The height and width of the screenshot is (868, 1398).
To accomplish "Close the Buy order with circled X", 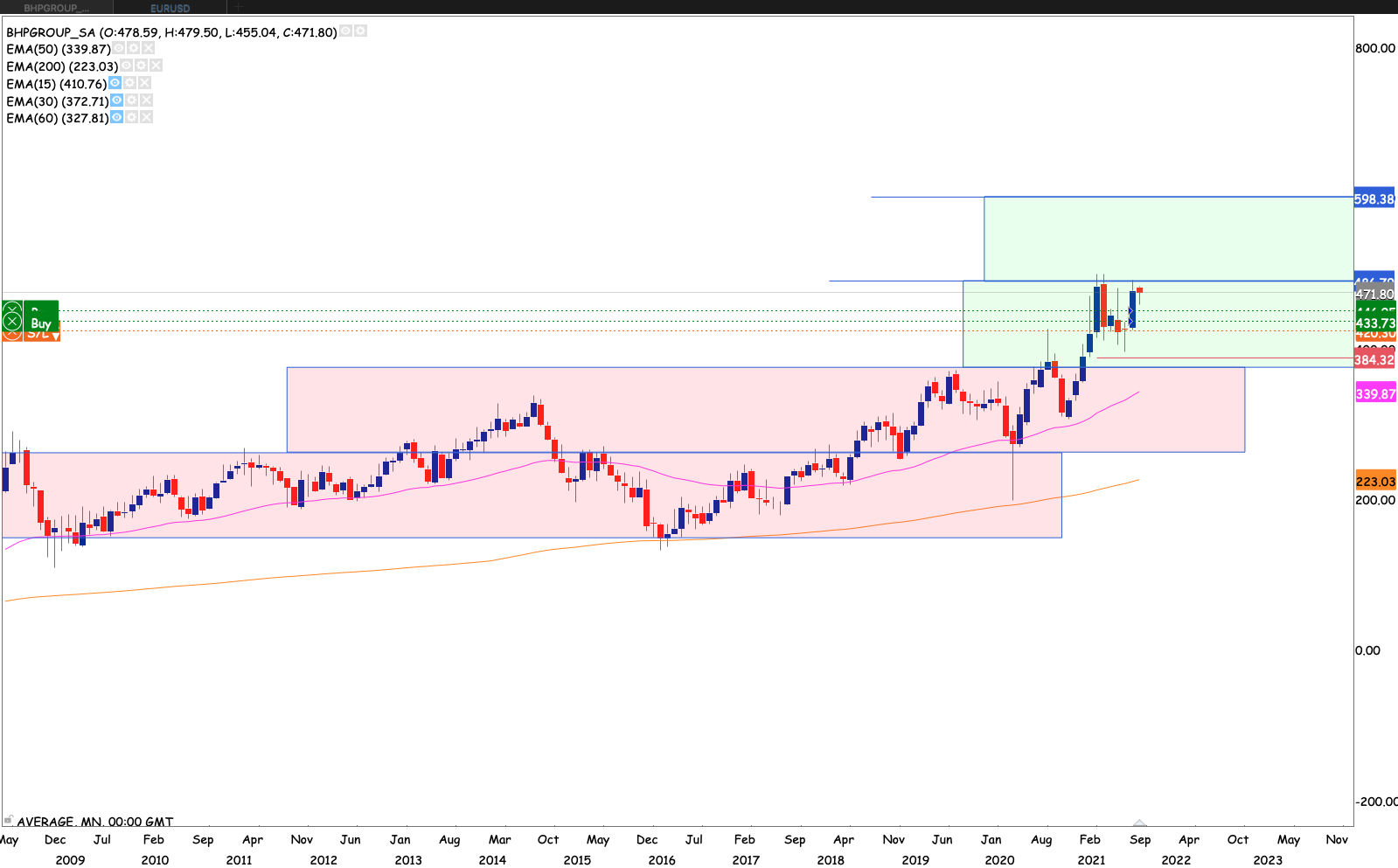I will point(12,322).
